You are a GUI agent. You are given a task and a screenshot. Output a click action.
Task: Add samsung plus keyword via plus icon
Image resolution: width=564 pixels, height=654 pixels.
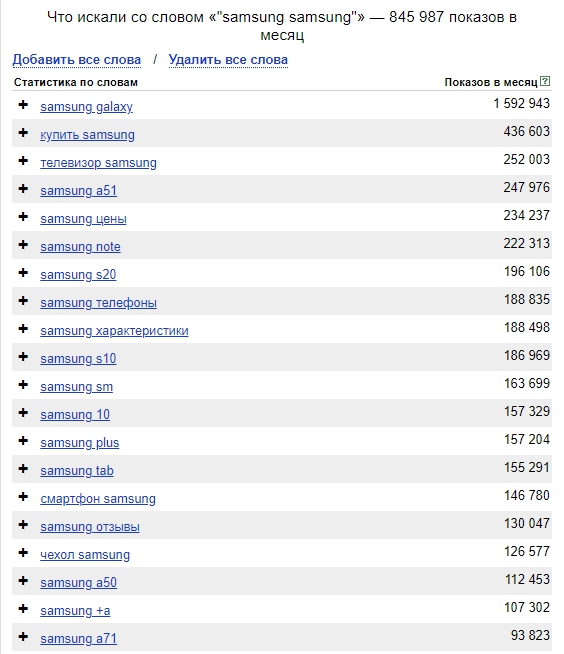pyautogui.click(x=23, y=440)
